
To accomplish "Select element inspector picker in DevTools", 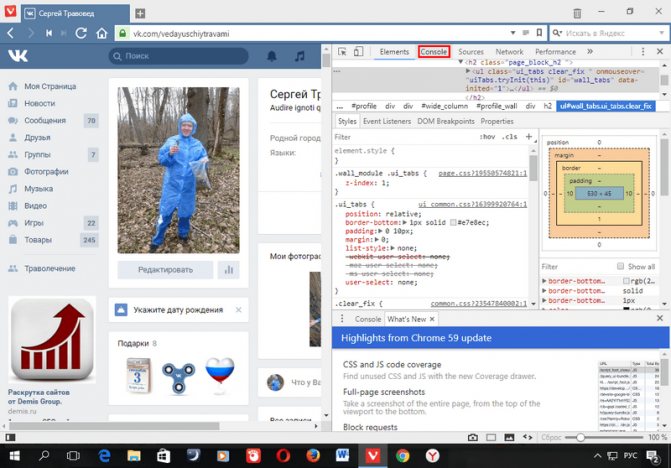I will point(342,52).
